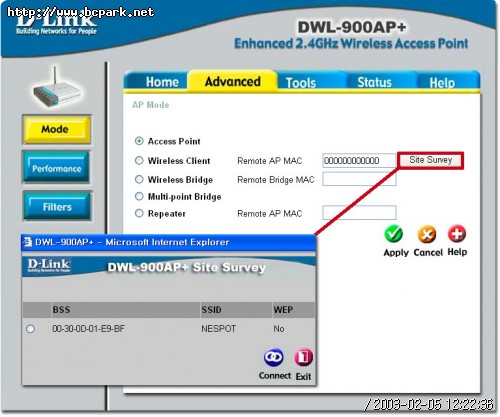Click the Internet Explorer page icon in title bar
Screen dimensions: 500x417
pos(28,242)
